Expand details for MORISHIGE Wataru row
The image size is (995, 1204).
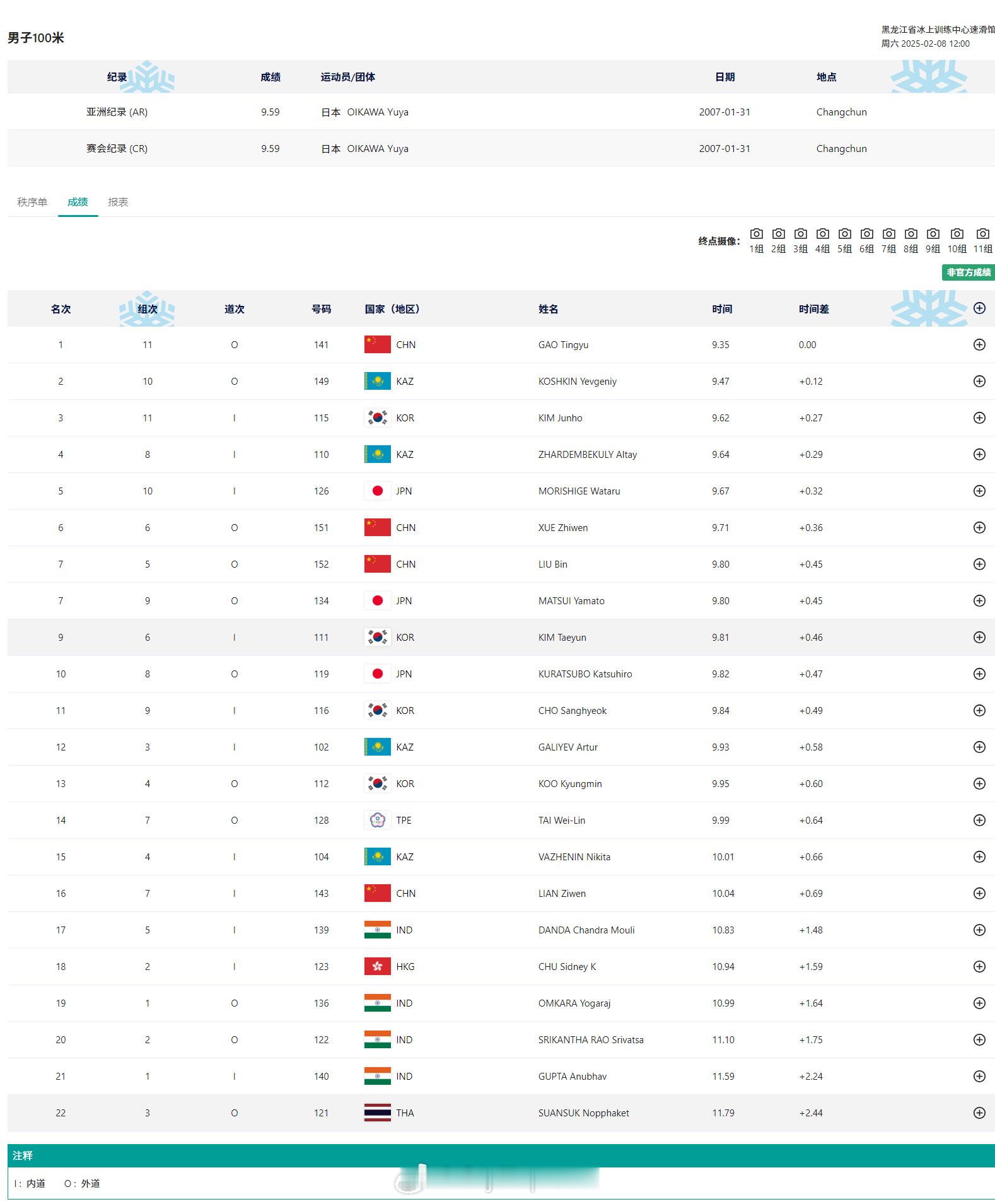pos(979,491)
